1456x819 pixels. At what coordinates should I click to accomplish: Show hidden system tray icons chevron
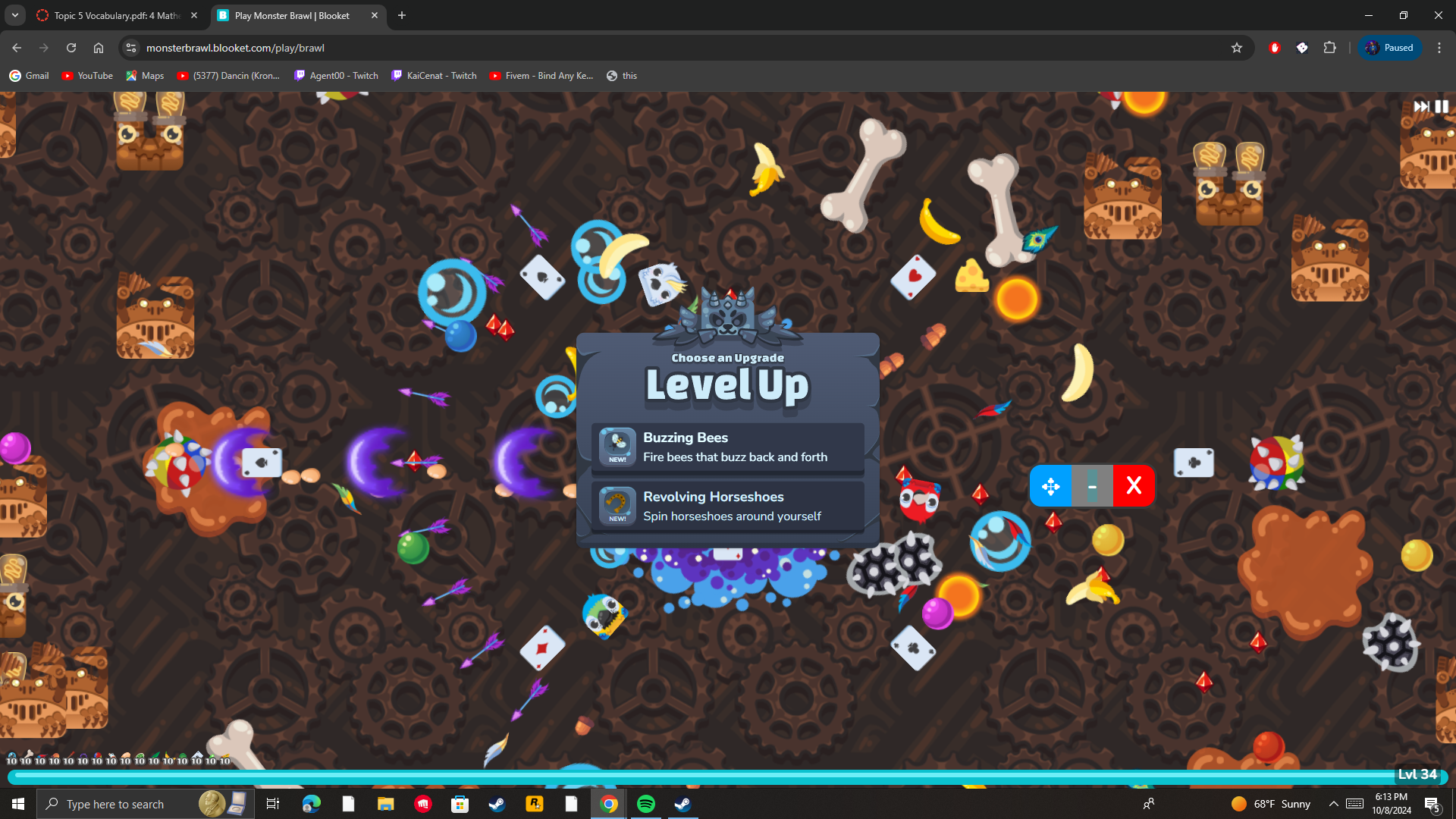coord(1333,804)
